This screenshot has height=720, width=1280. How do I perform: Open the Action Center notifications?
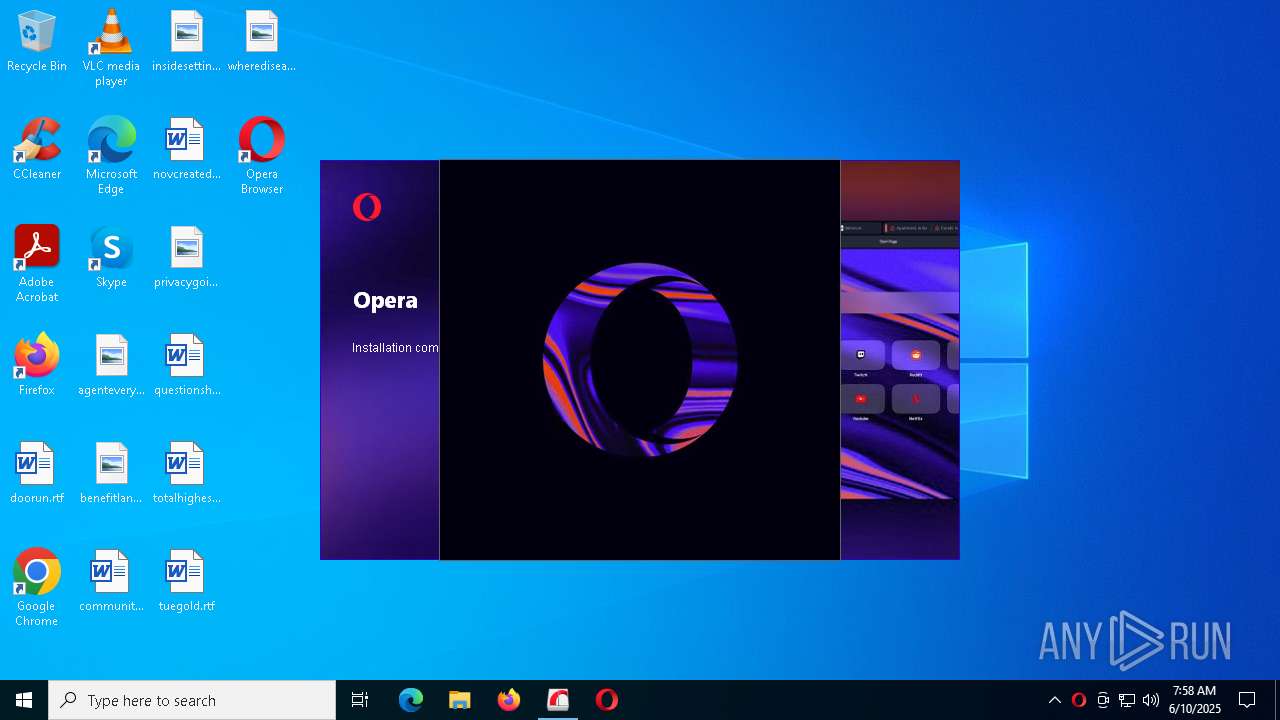(1247, 700)
